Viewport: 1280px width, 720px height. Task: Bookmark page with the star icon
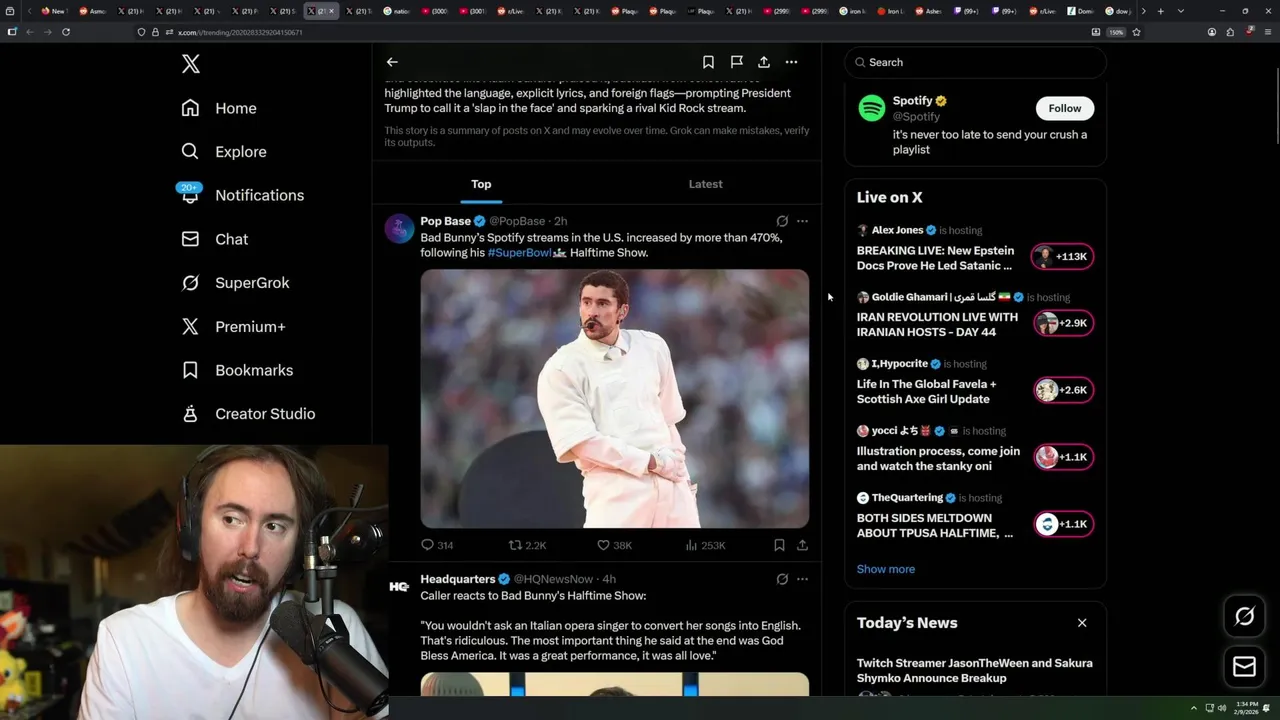[x=1137, y=32]
